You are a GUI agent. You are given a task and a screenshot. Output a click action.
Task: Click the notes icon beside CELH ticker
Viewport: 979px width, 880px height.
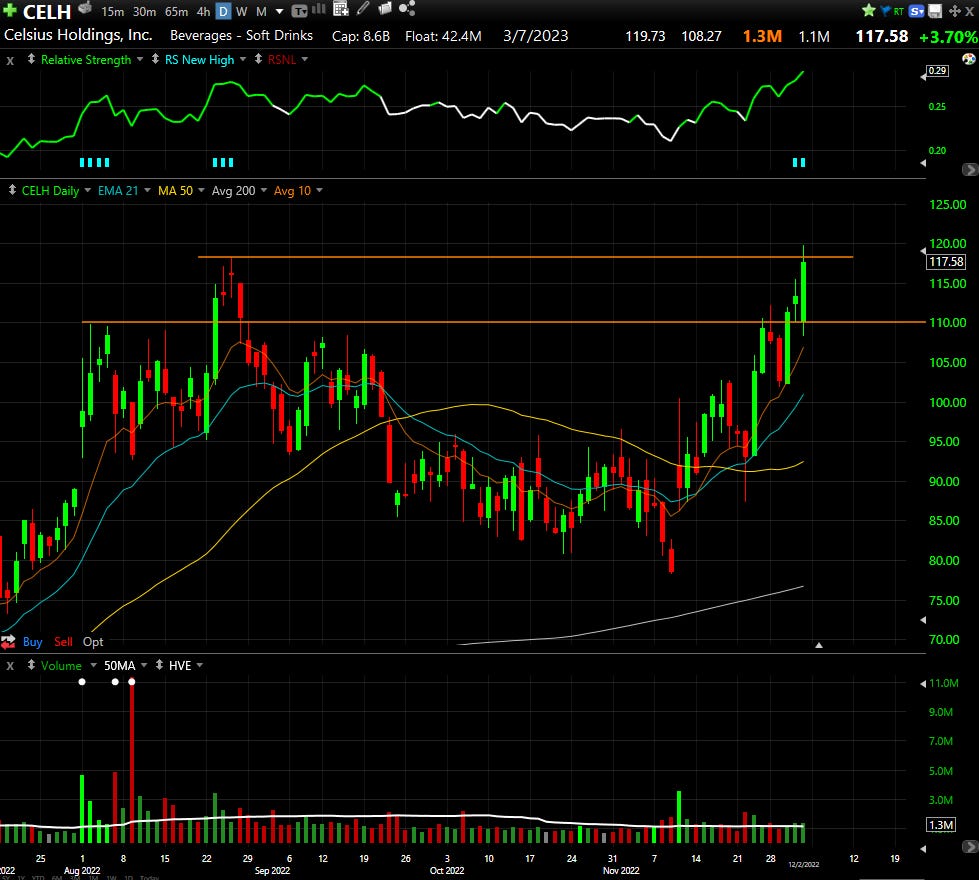85,8
